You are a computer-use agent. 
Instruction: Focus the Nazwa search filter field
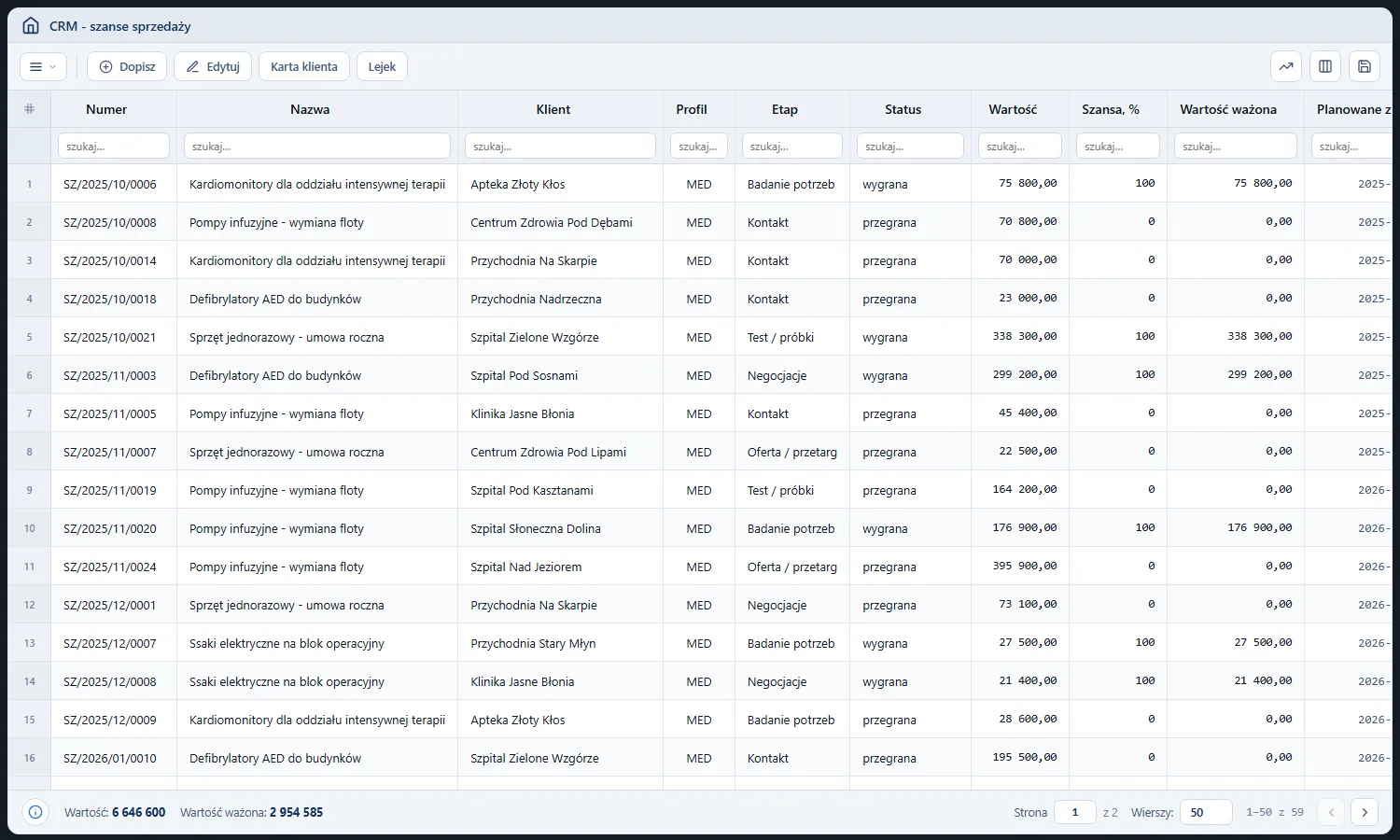coord(317,146)
